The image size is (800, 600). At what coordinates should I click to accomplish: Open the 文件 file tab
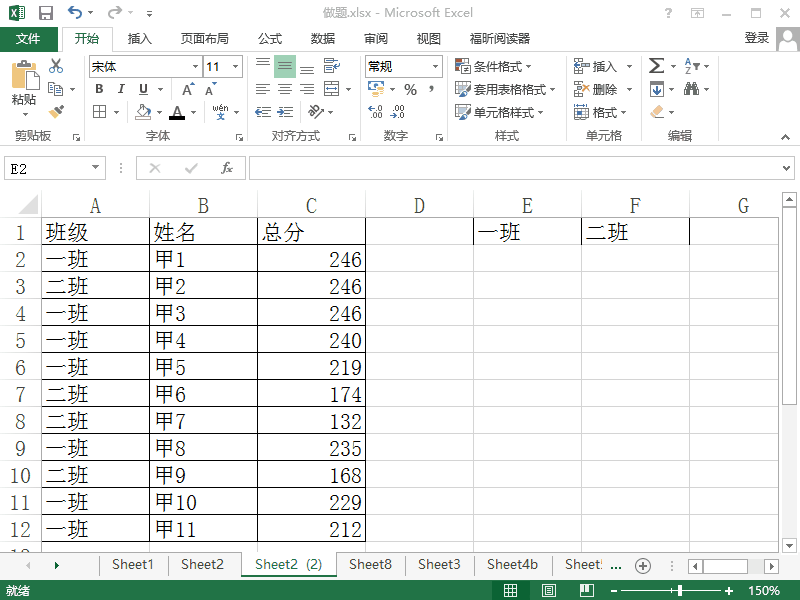(x=28, y=39)
